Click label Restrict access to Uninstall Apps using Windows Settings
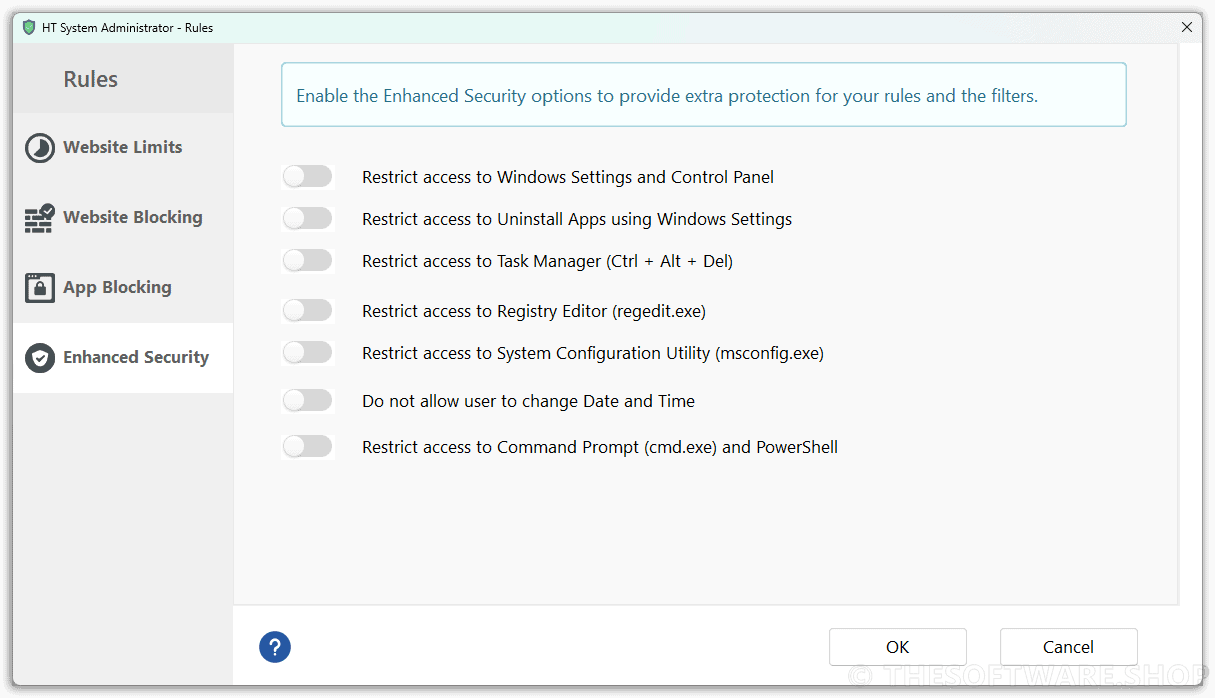 click(577, 219)
